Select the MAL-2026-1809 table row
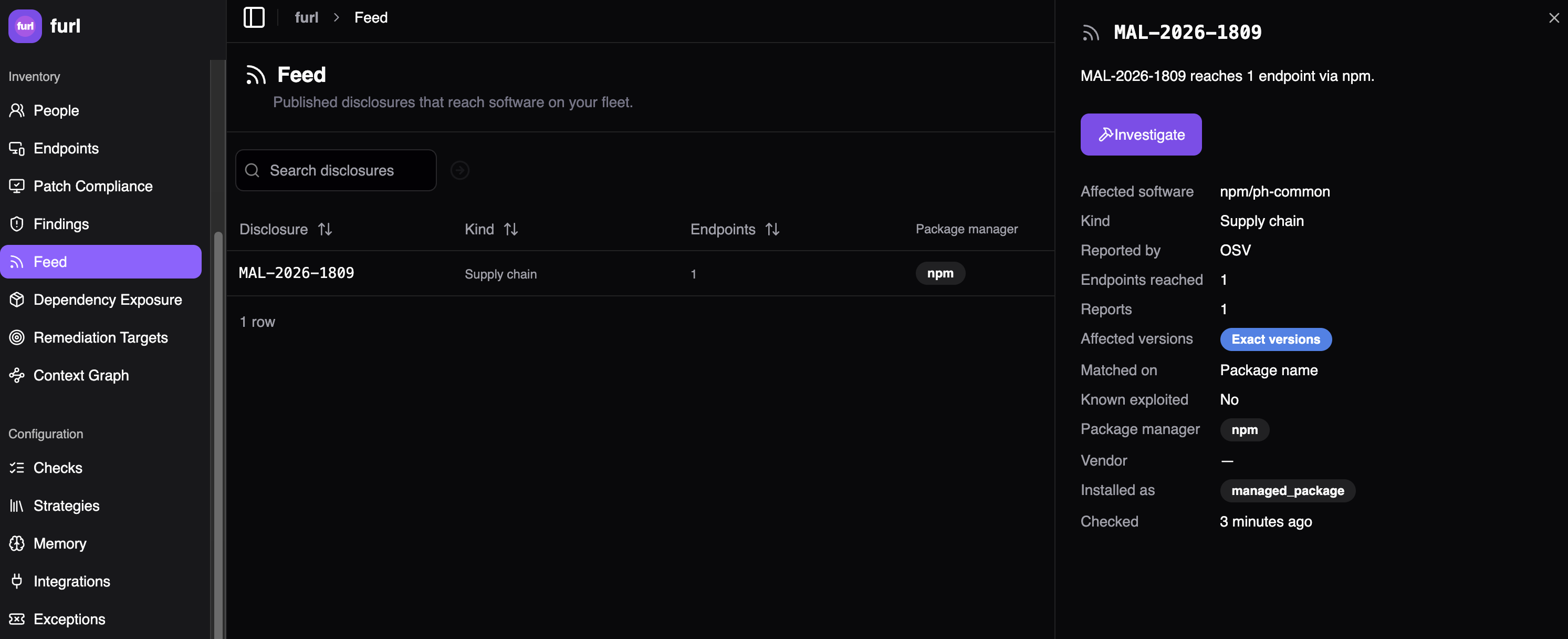The width and height of the screenshot is (1568, 639). pos(640,273)
